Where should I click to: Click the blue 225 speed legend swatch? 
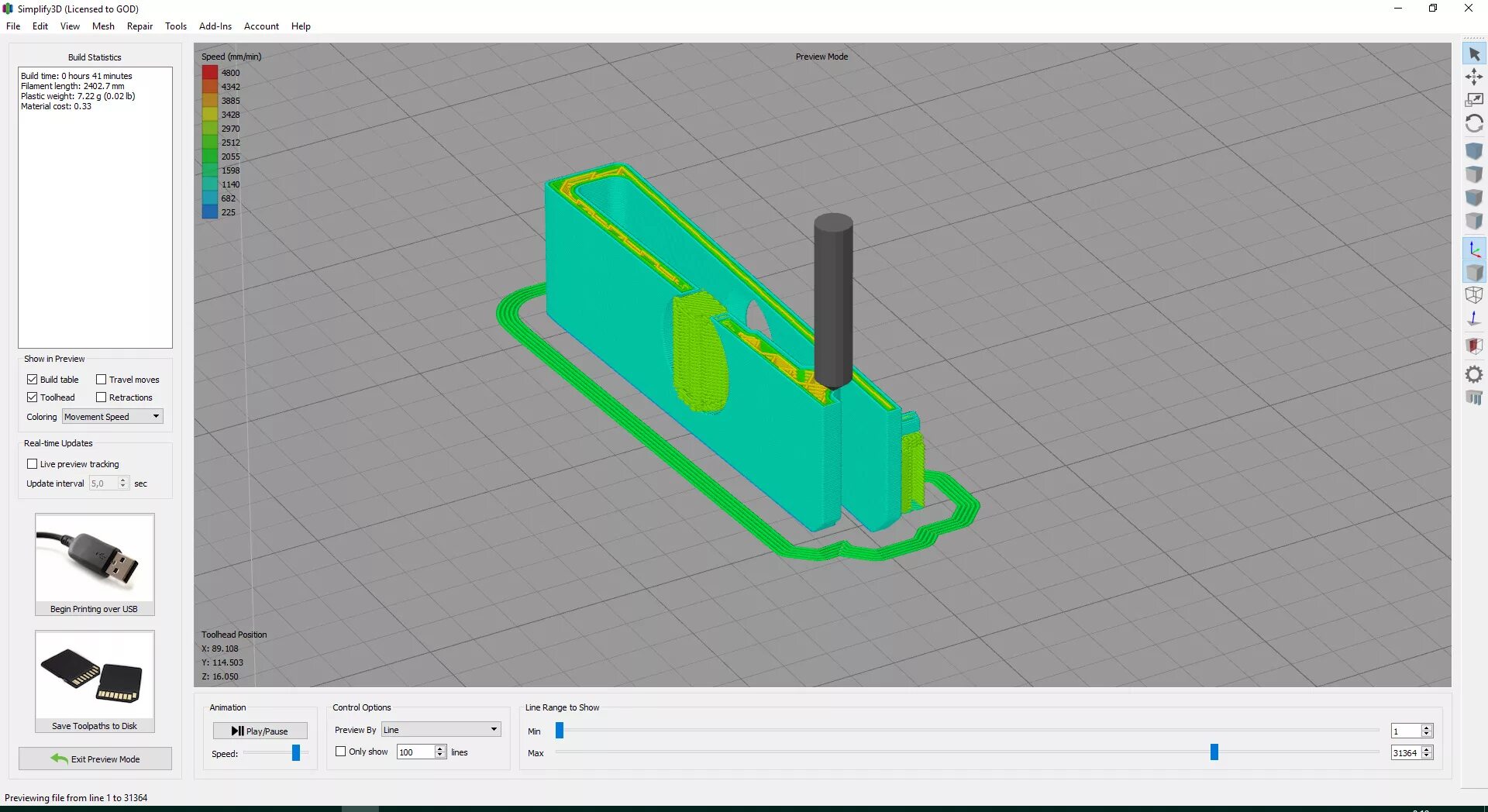pyautogui.click(x=210, y=212)
